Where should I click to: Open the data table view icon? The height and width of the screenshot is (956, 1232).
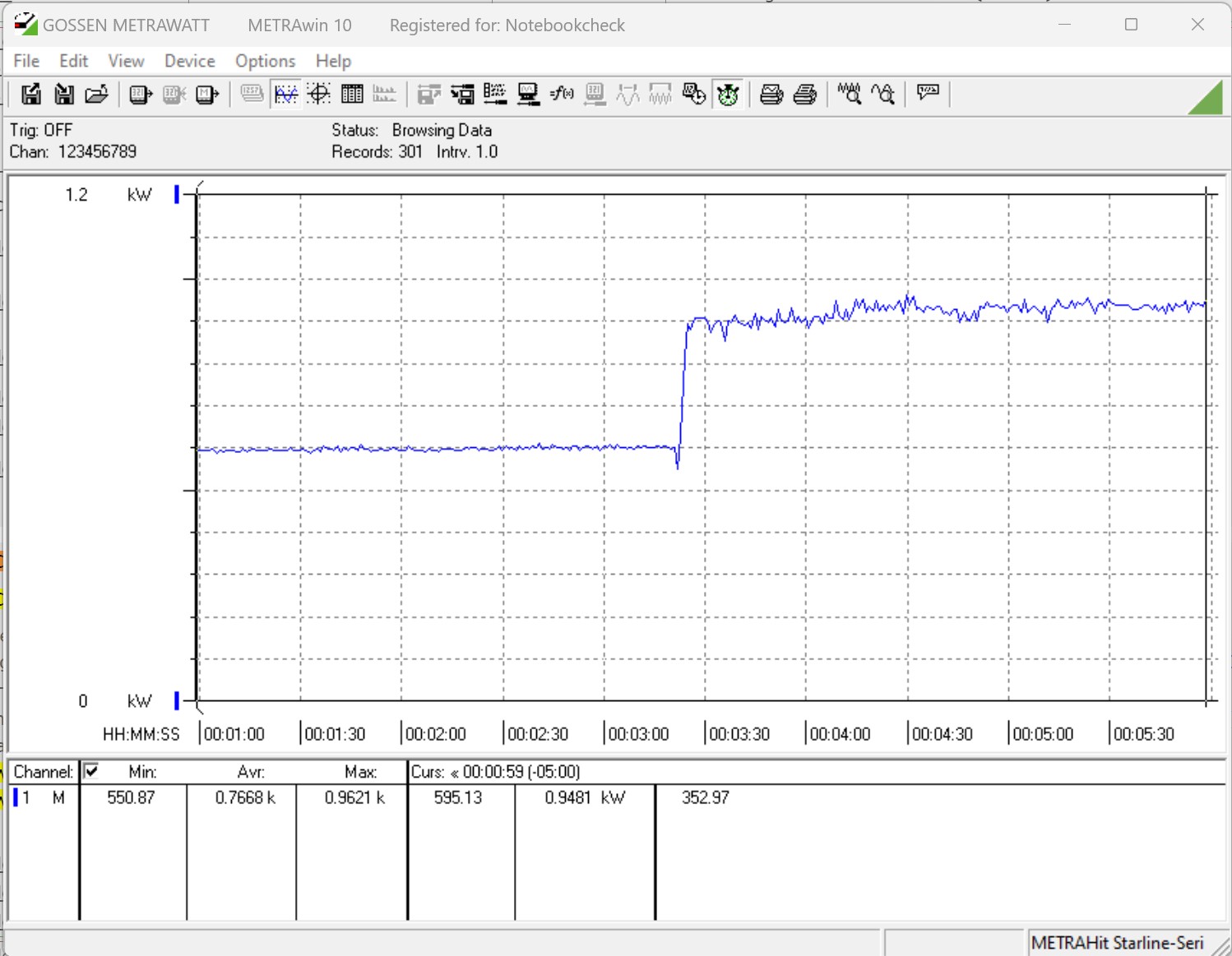(352, 95)
